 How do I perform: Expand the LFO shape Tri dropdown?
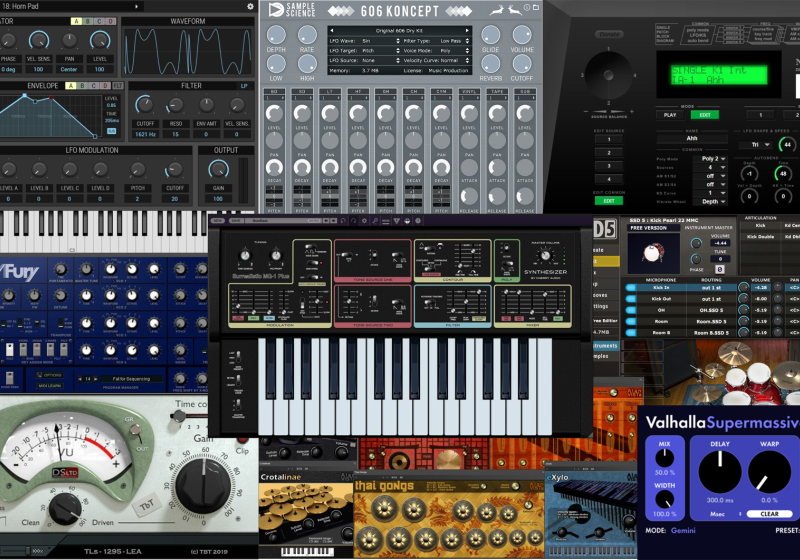[x=758, y=144]
